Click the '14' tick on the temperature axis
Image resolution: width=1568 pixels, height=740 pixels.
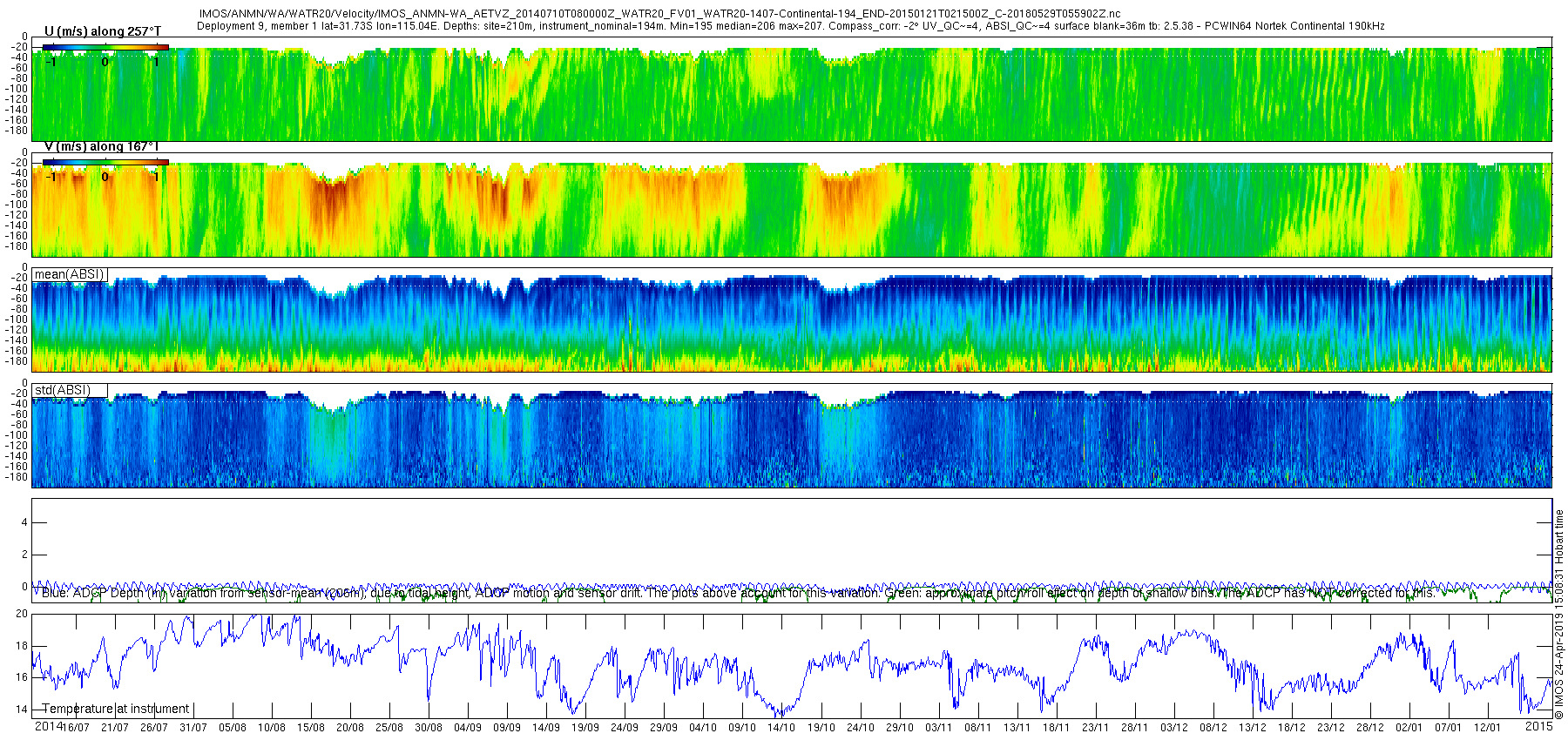[x=22, y=710]
